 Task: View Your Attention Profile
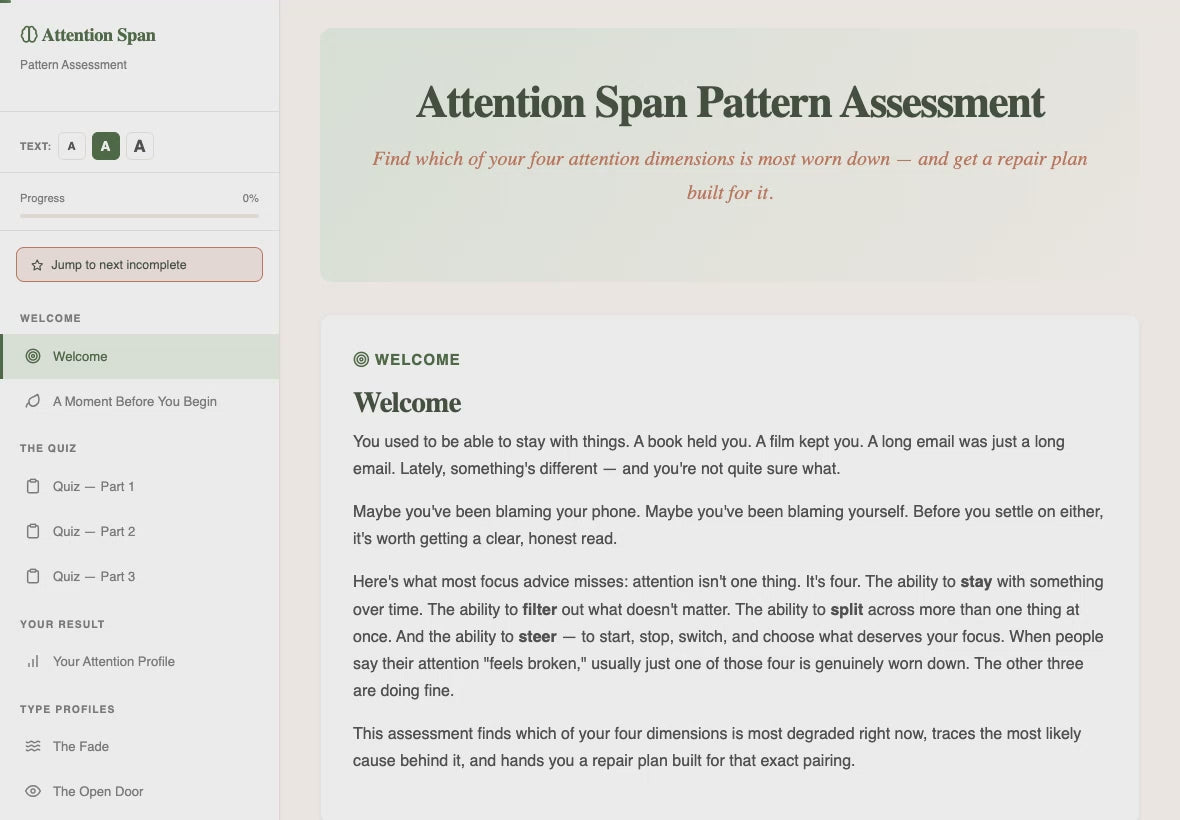pos(139,662)
